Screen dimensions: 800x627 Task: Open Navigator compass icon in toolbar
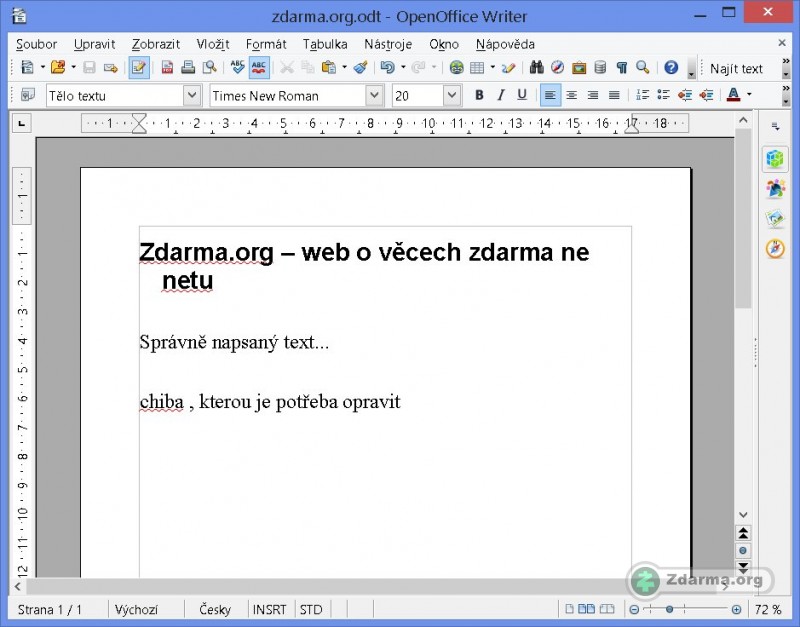[558, 67]
